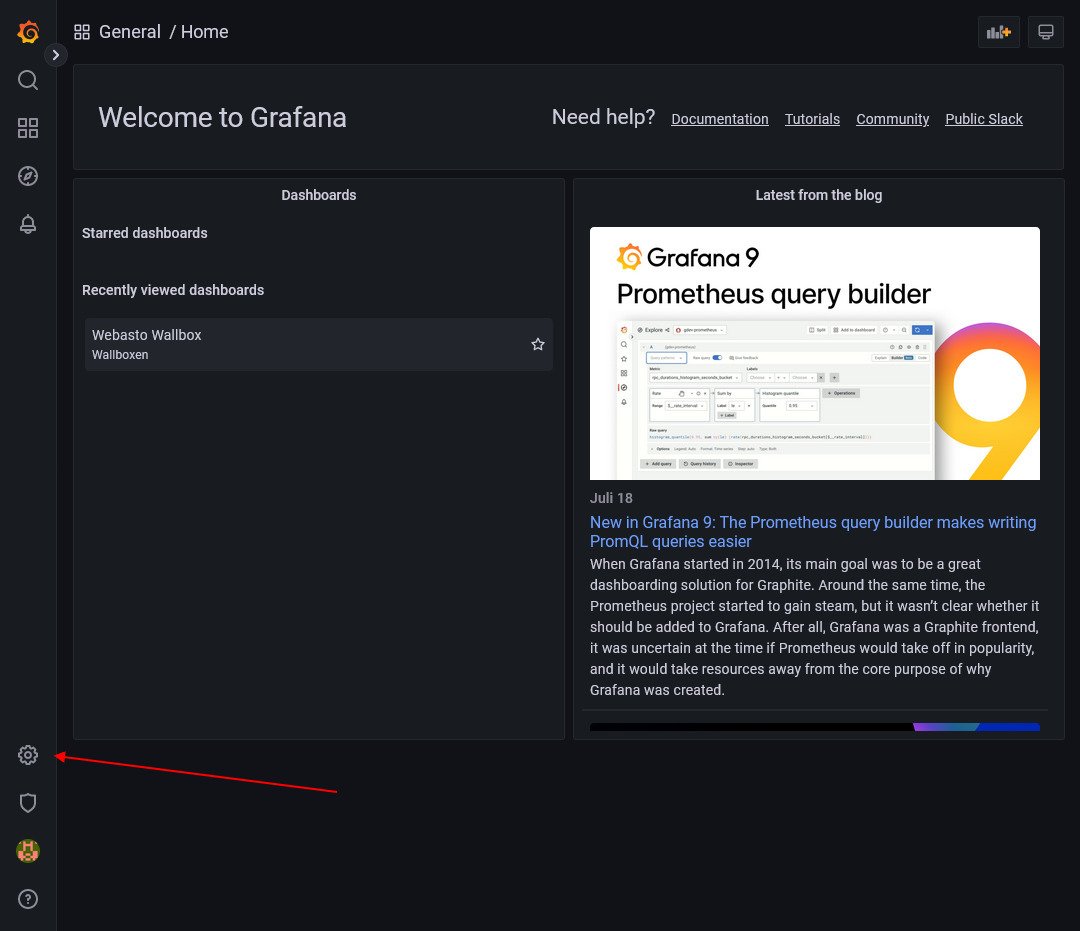This screenshot has height=931, width=1080.
Task: Open the Alerting bell icon
Action: coord(28,224)
